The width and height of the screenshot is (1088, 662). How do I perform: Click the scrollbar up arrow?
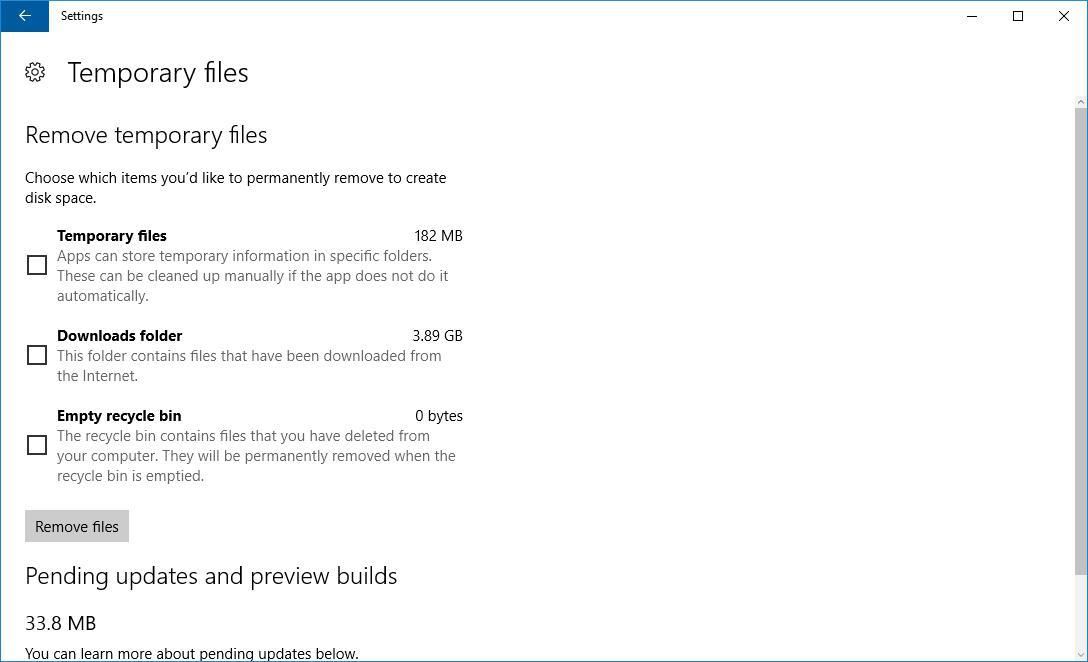tap(1080, 102)
